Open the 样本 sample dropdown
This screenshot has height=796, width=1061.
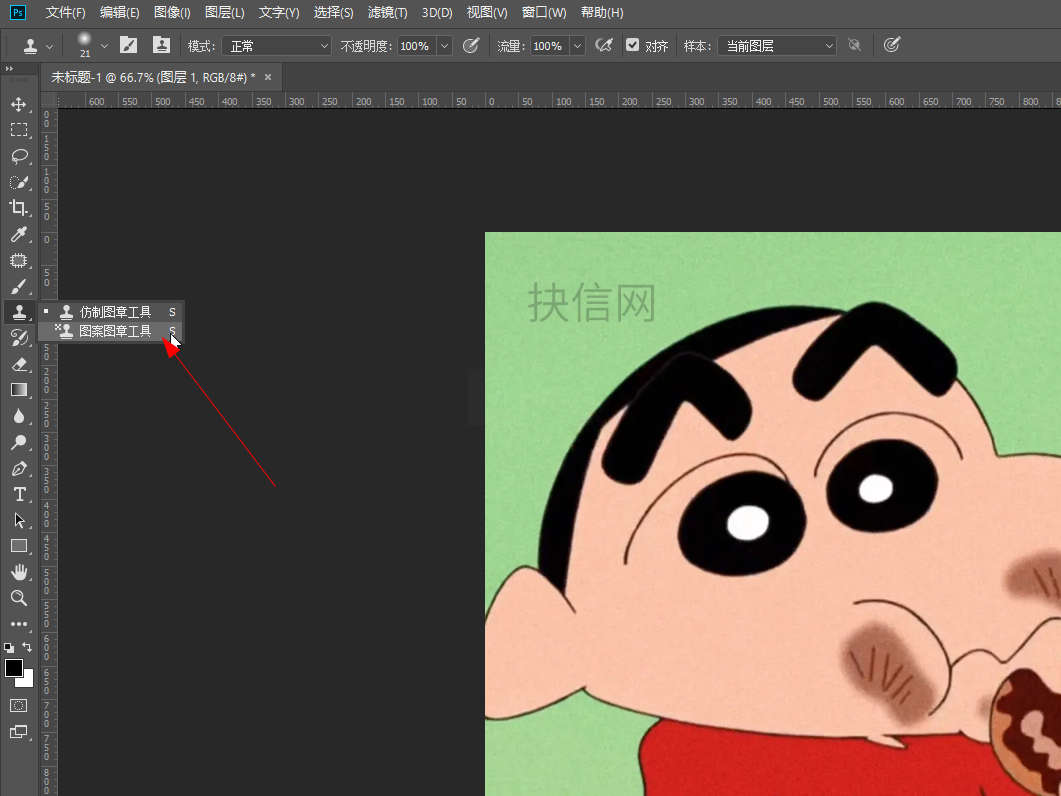(x=777, y=46)
